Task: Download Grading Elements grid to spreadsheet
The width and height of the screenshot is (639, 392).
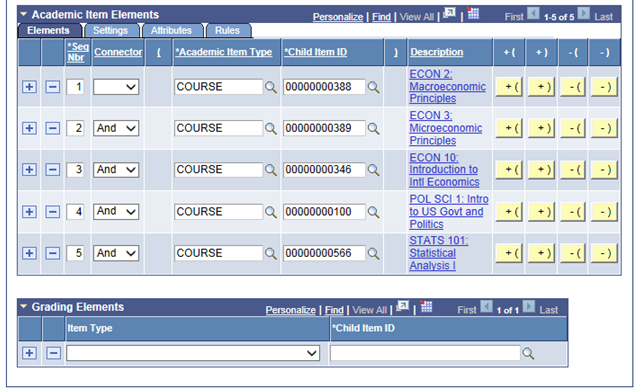Action: point(426,306)
